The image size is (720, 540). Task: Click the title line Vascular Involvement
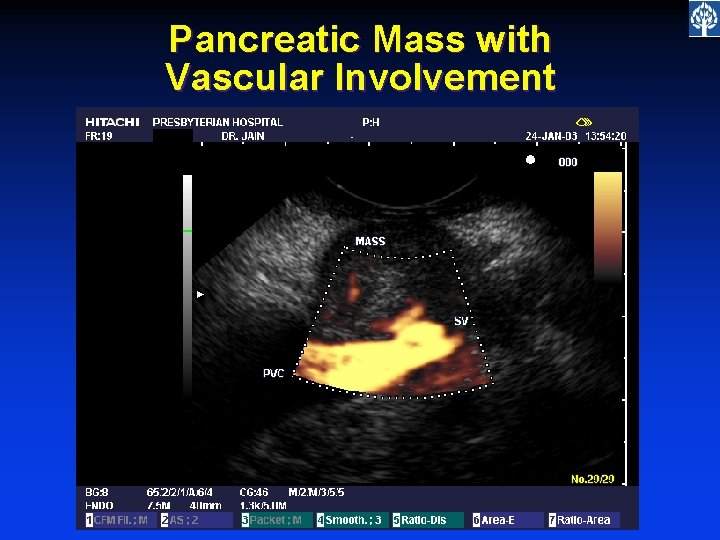point(360,76)
